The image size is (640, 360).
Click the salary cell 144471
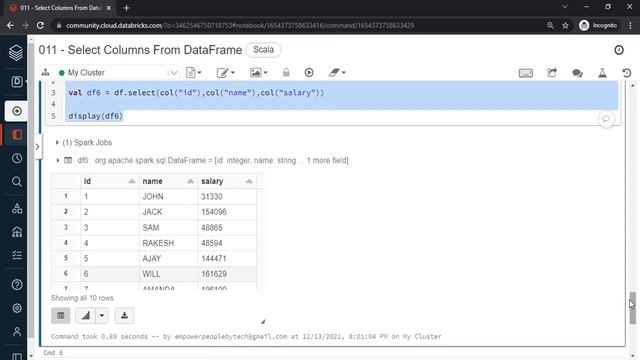pos(227,258)
